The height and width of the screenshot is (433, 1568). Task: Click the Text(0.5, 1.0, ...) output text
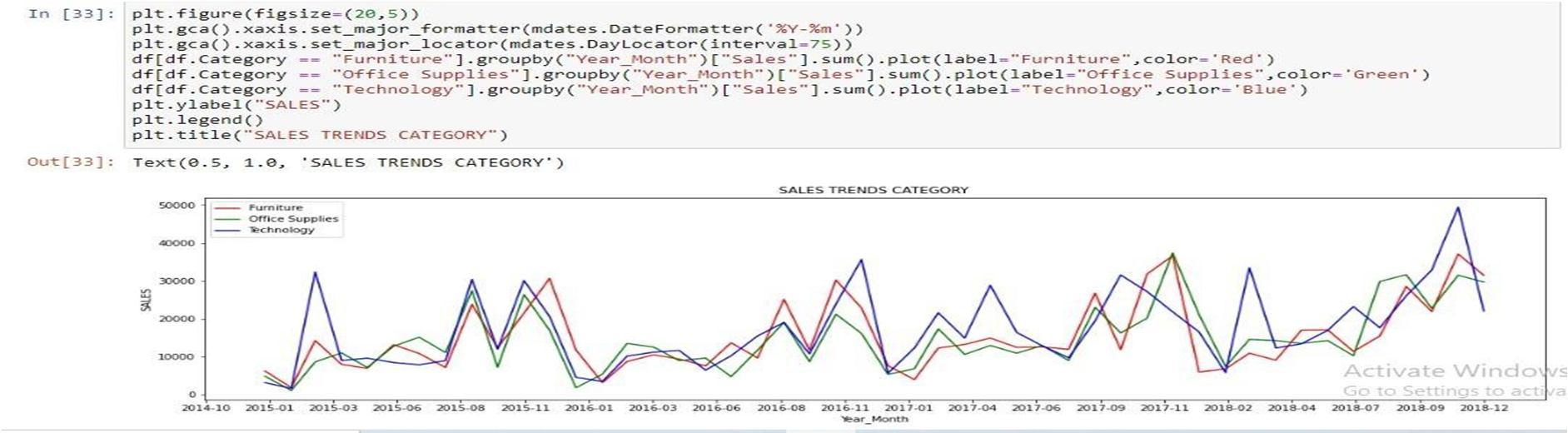point(348,162)
